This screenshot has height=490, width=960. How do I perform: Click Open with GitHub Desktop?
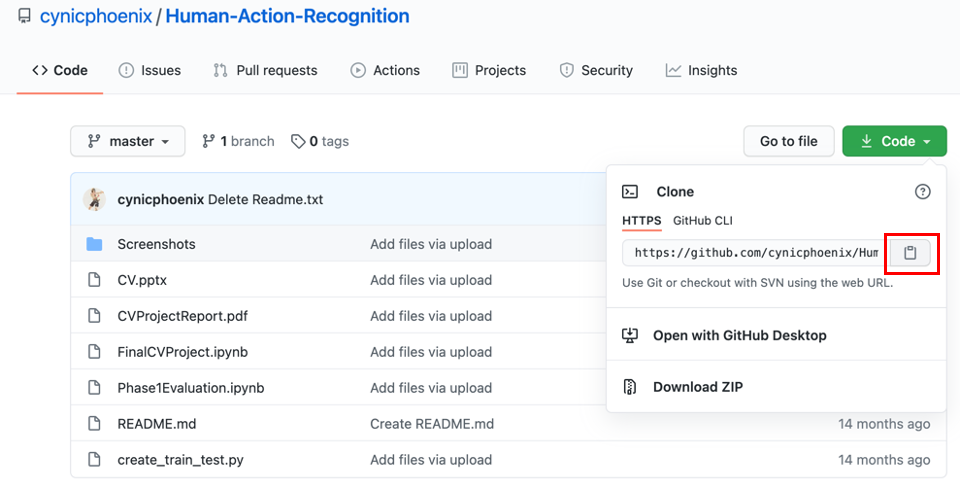click(740, 335)
